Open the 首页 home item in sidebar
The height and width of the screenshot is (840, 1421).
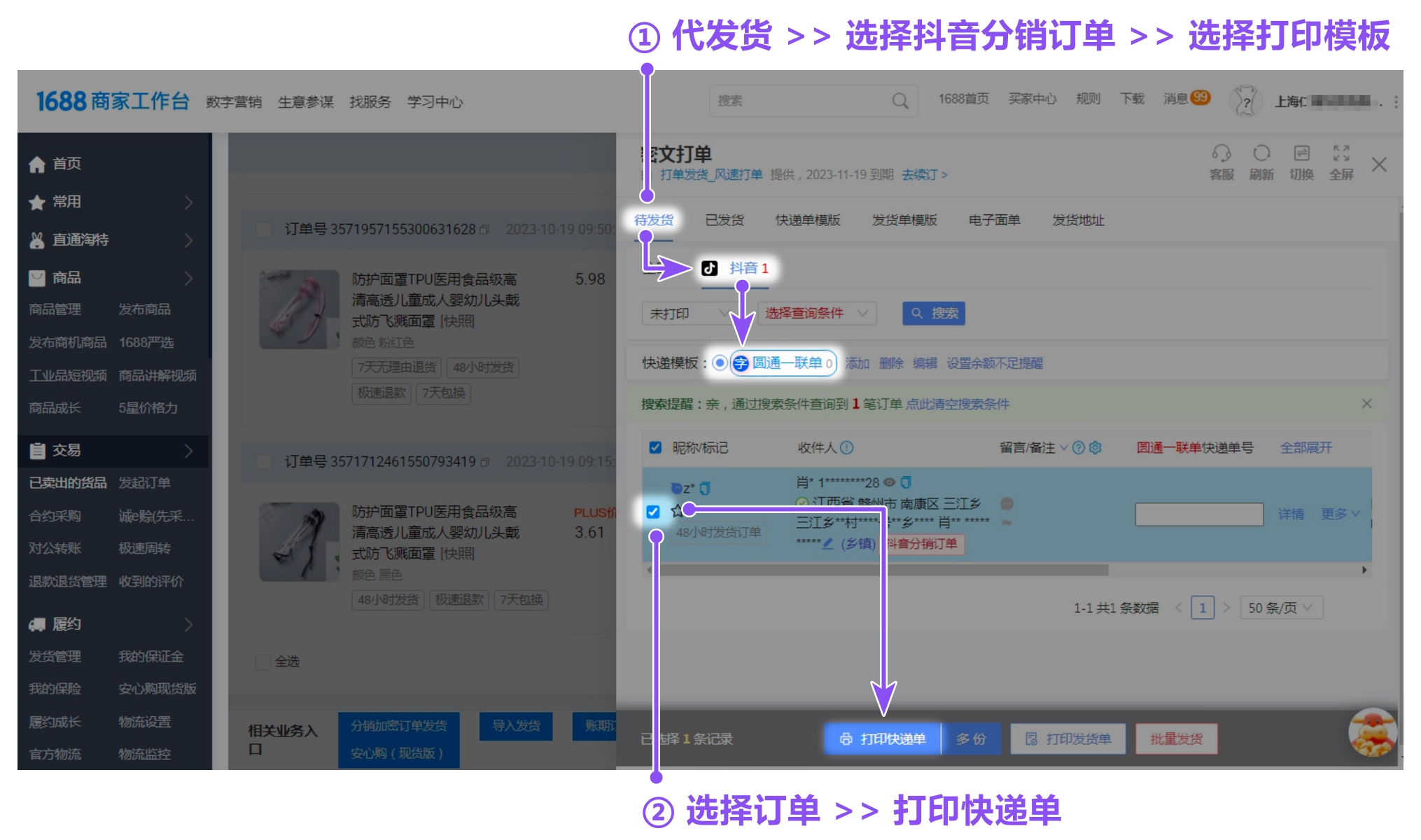[x=55, y=164]
